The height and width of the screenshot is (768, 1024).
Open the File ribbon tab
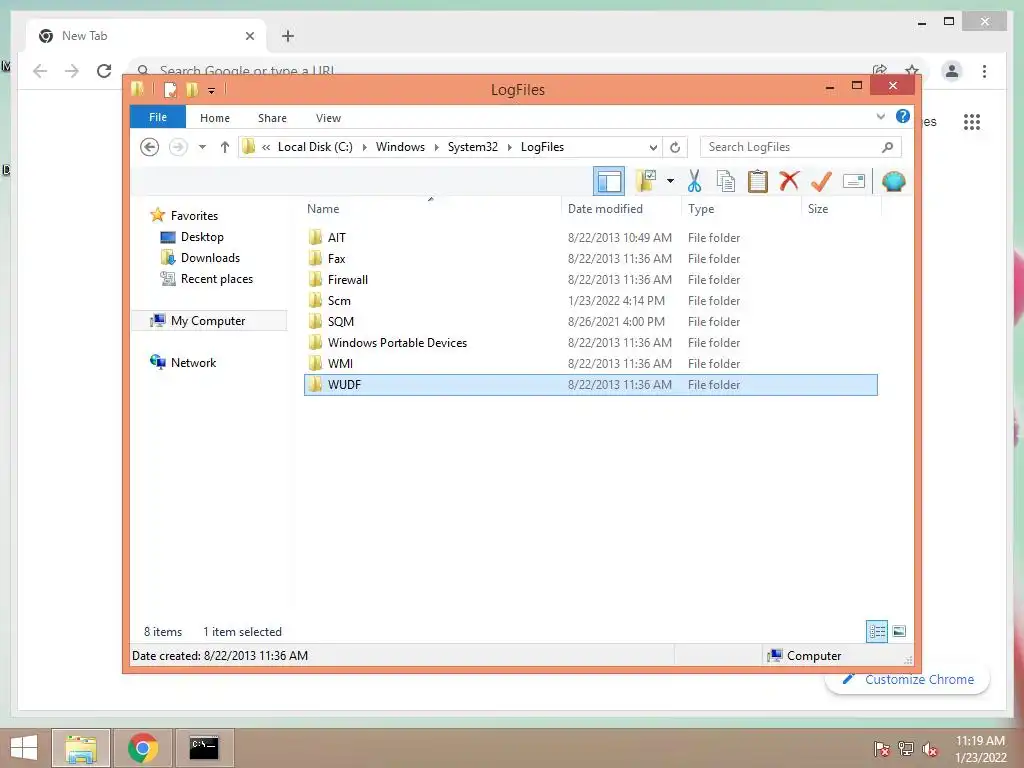click(x=157, y=118)
